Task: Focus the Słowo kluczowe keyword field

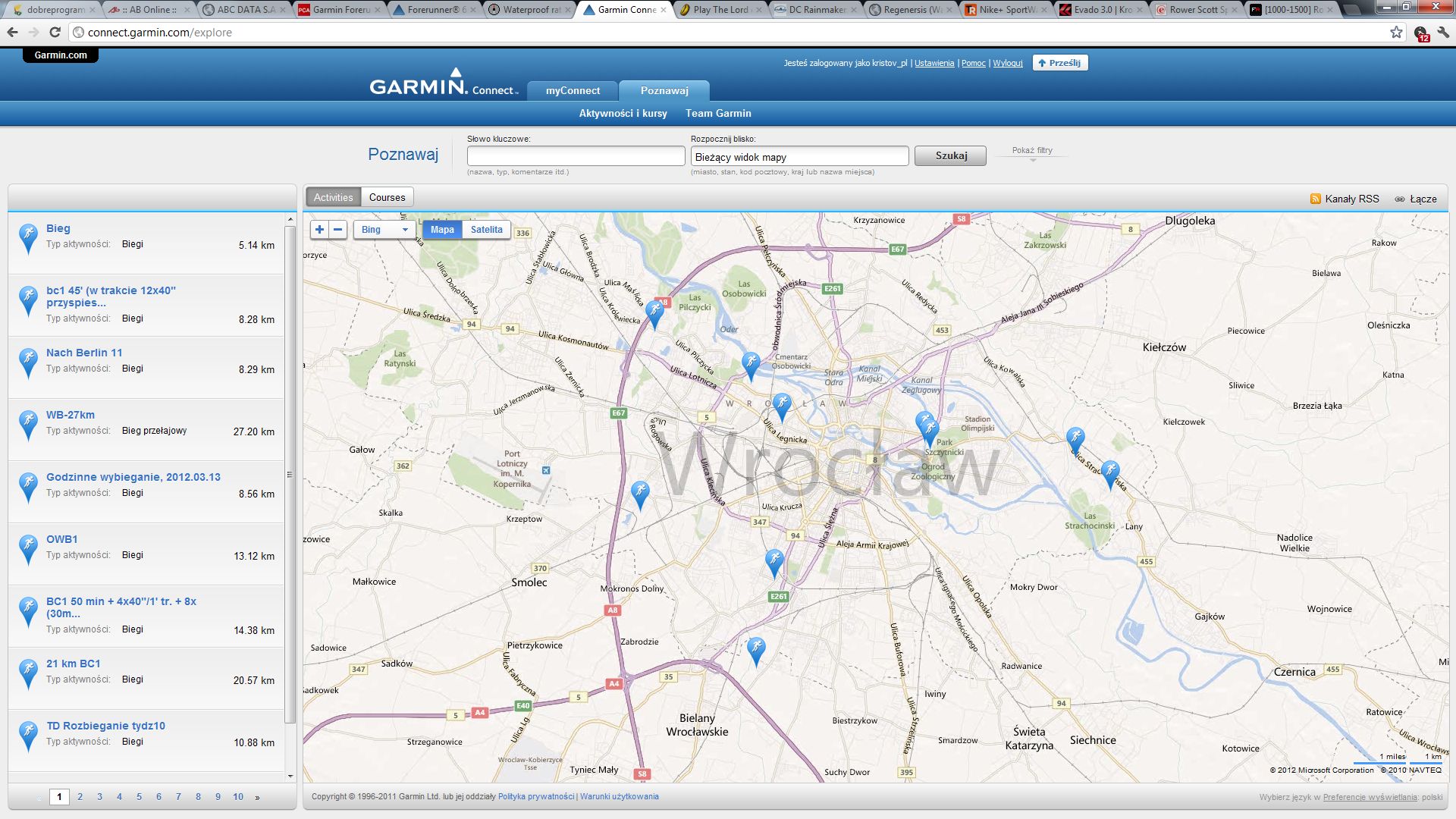Action: click(576, 156)
